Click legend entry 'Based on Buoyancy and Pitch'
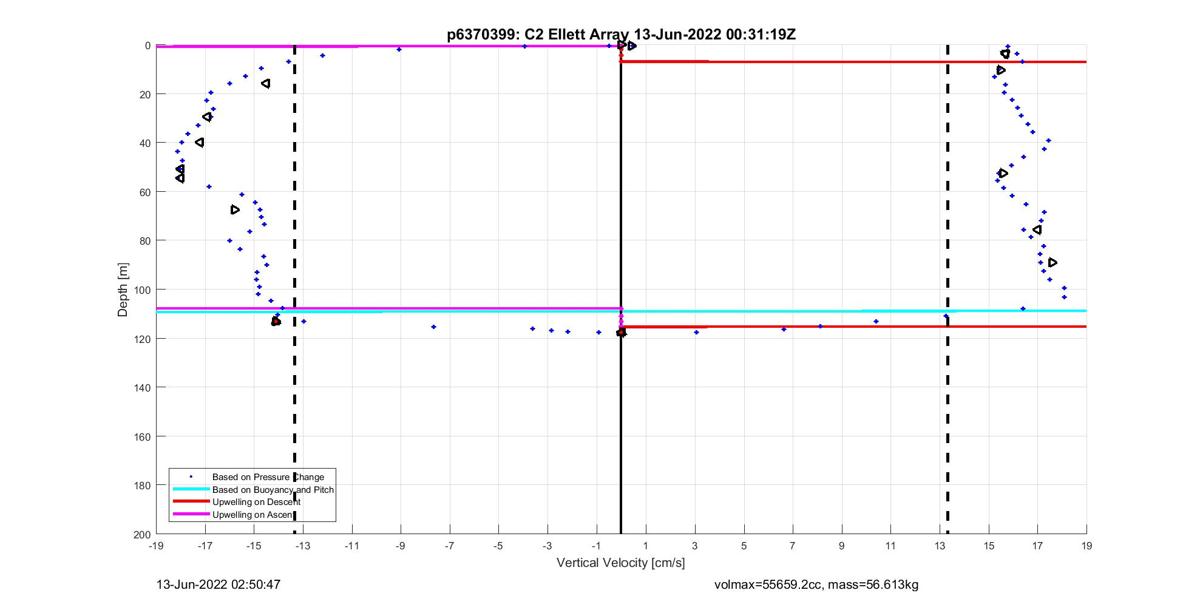 tap(273, 490)
